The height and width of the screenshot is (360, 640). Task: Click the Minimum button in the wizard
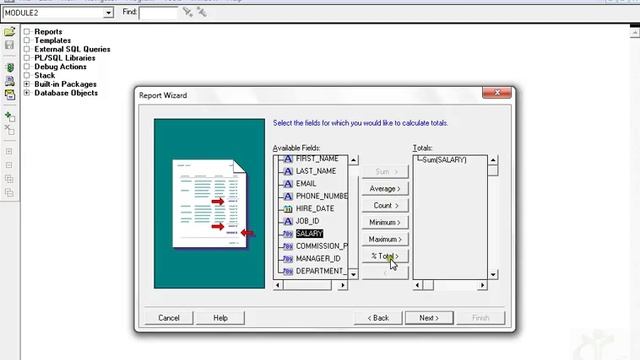click(385, 222)
